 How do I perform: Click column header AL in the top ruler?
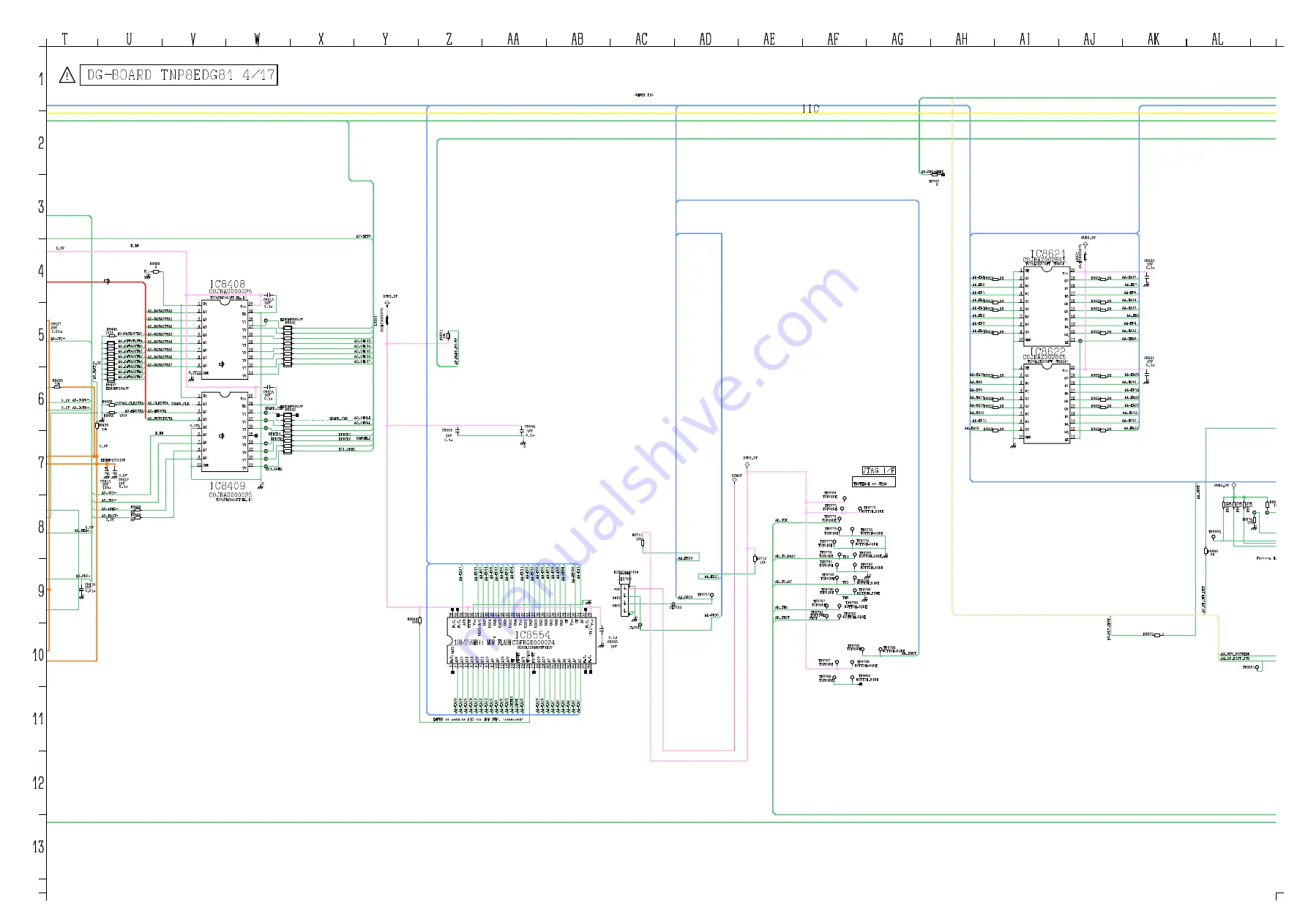1217,39
